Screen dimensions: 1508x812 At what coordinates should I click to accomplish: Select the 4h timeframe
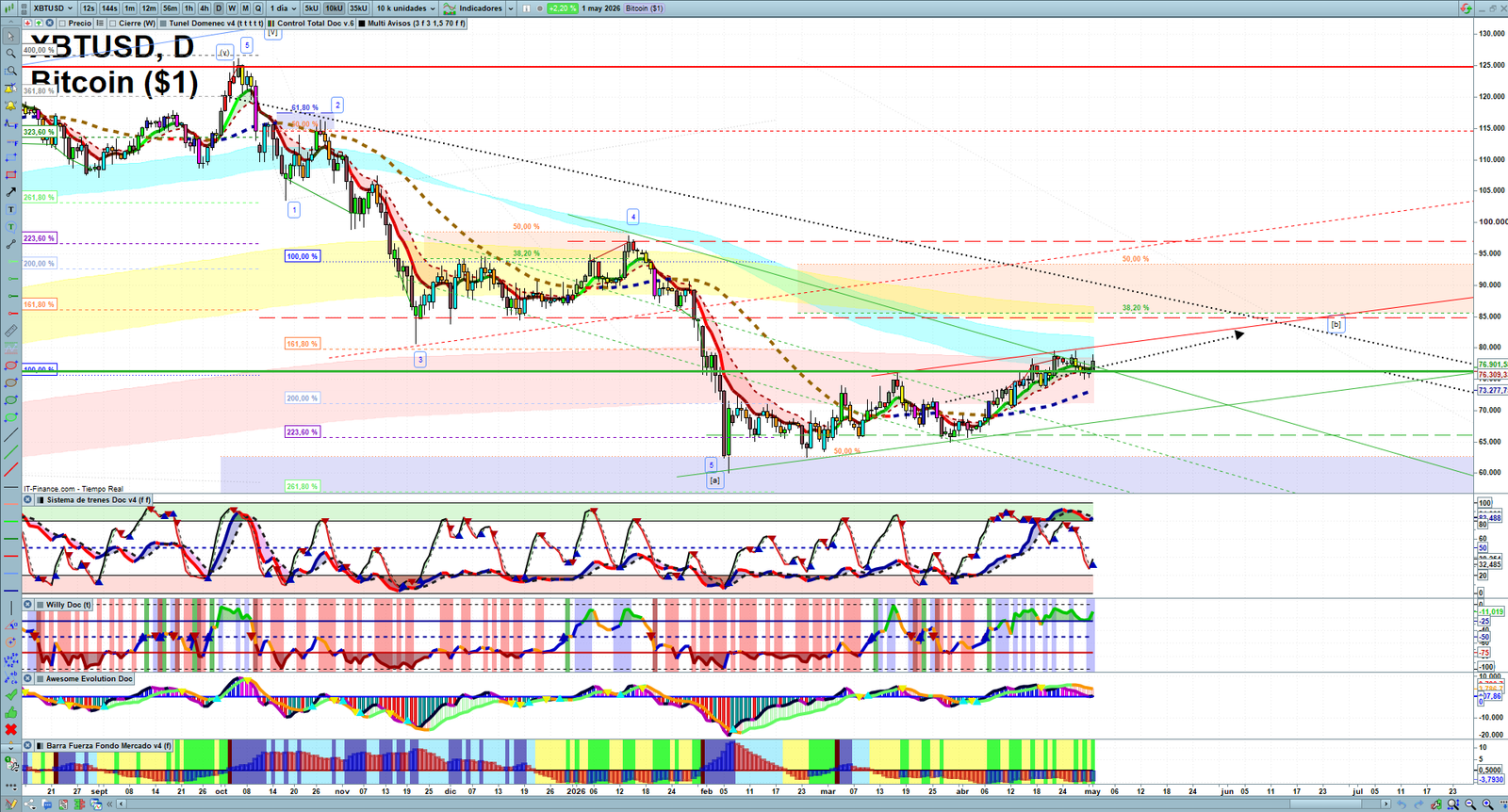pos(204,8)
